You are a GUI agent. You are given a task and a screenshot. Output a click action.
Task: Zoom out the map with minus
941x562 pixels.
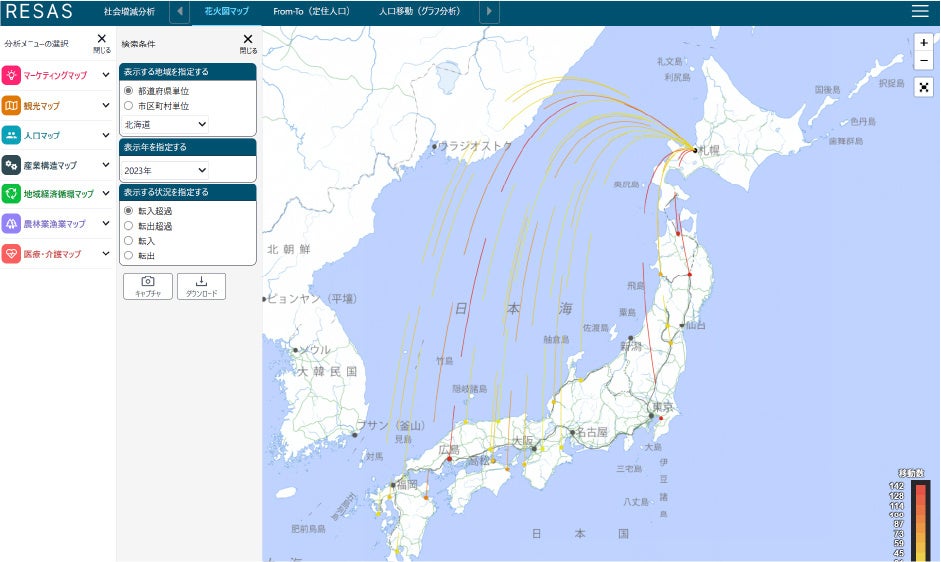(x=924, y=61)
